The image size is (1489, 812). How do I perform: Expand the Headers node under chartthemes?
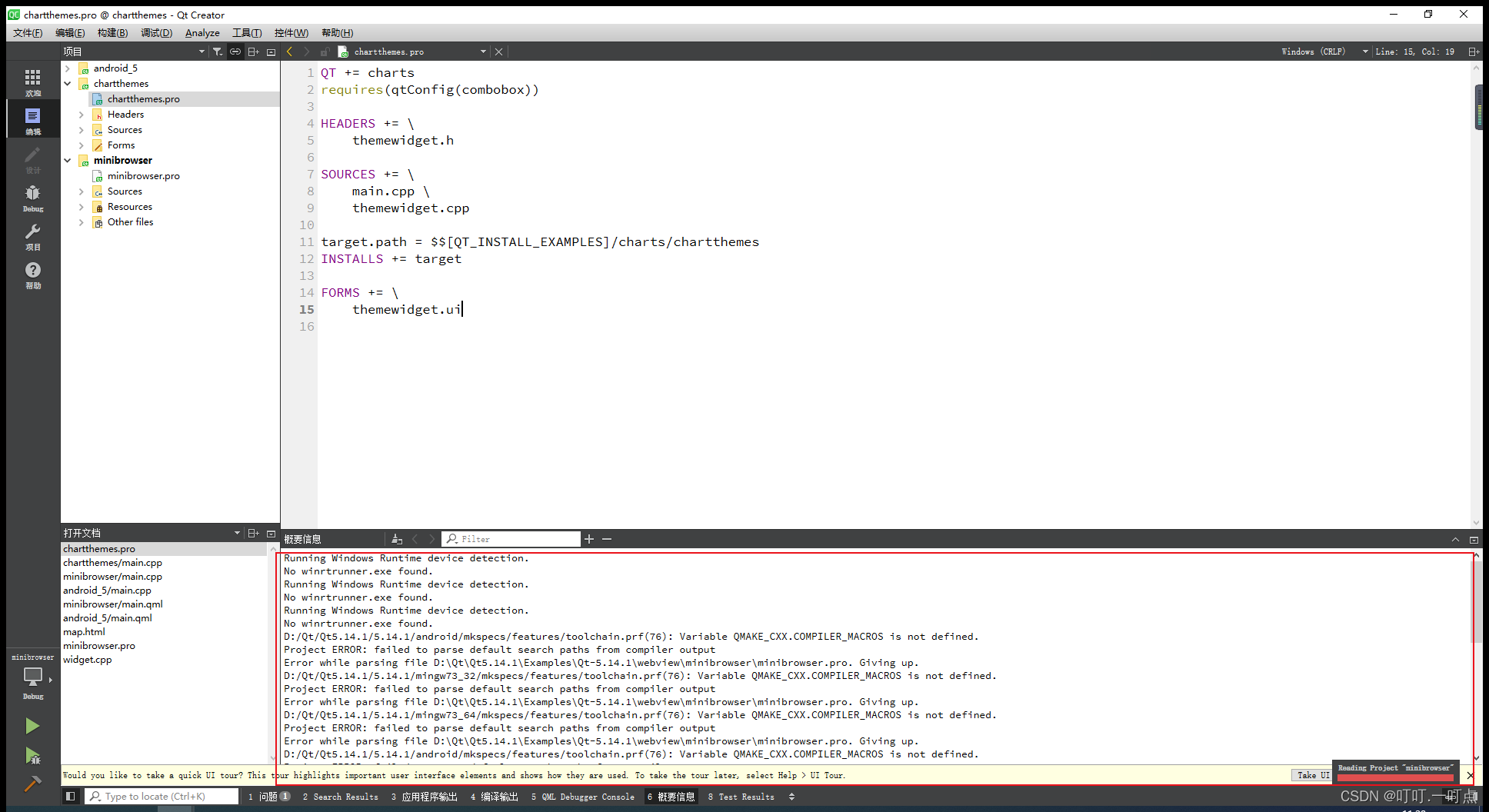coord(82,114)
